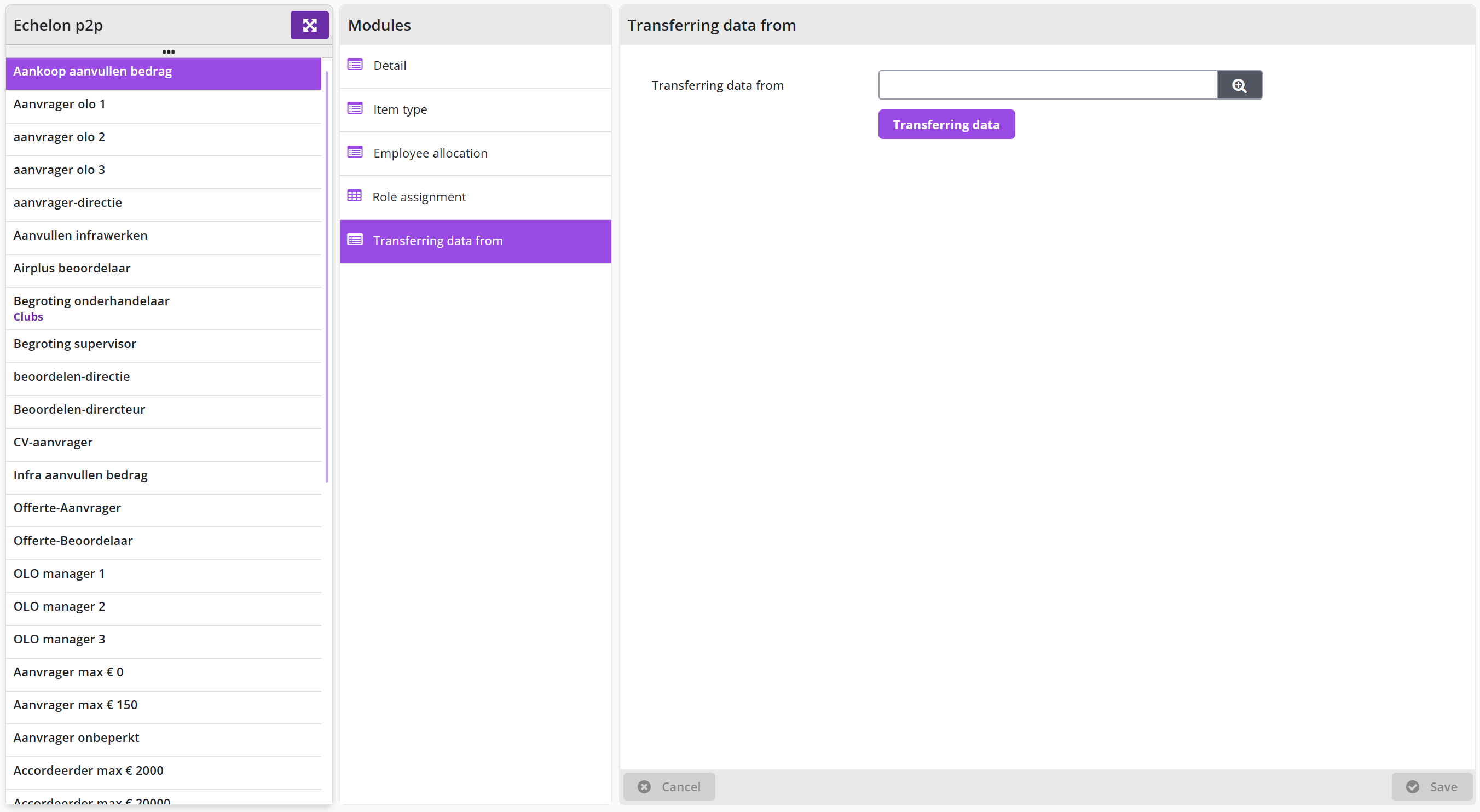Screen dimensions: 1480x812
Task: Click the Item type module icon
Action: [x=355, y=108]
